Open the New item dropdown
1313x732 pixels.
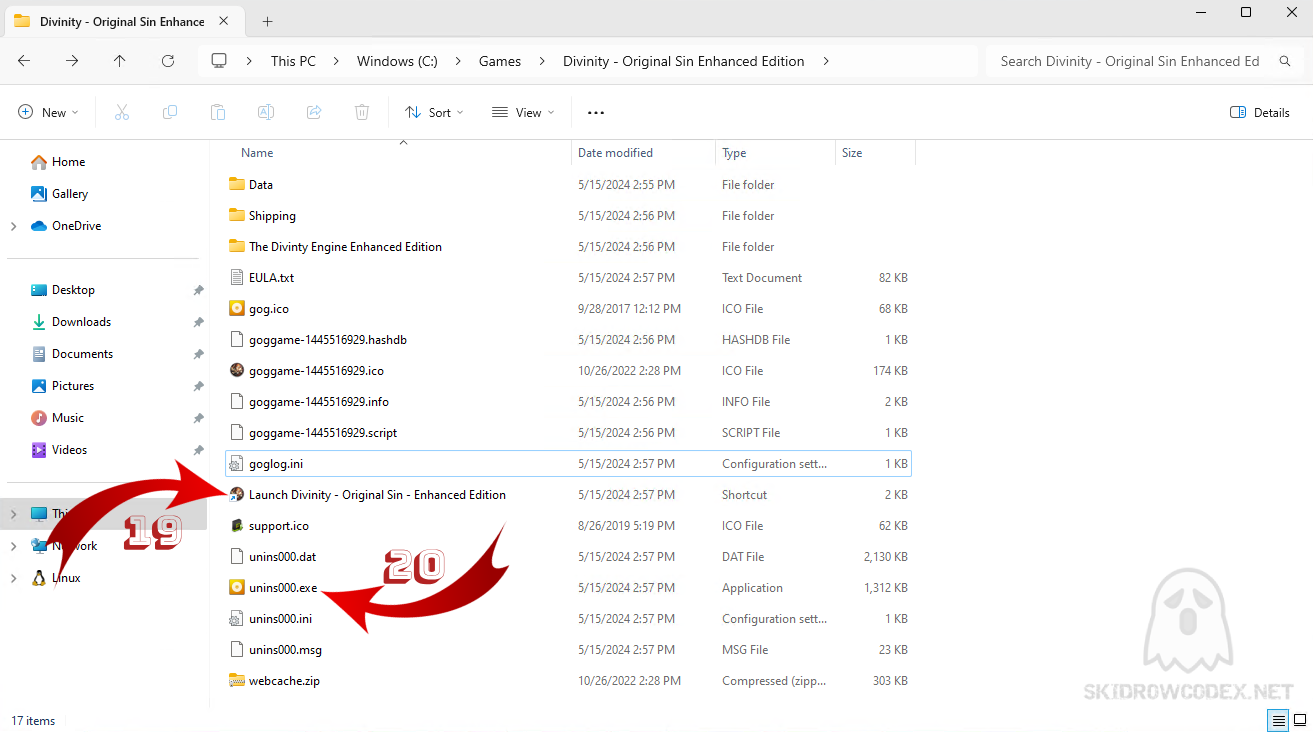click(48, 112)
